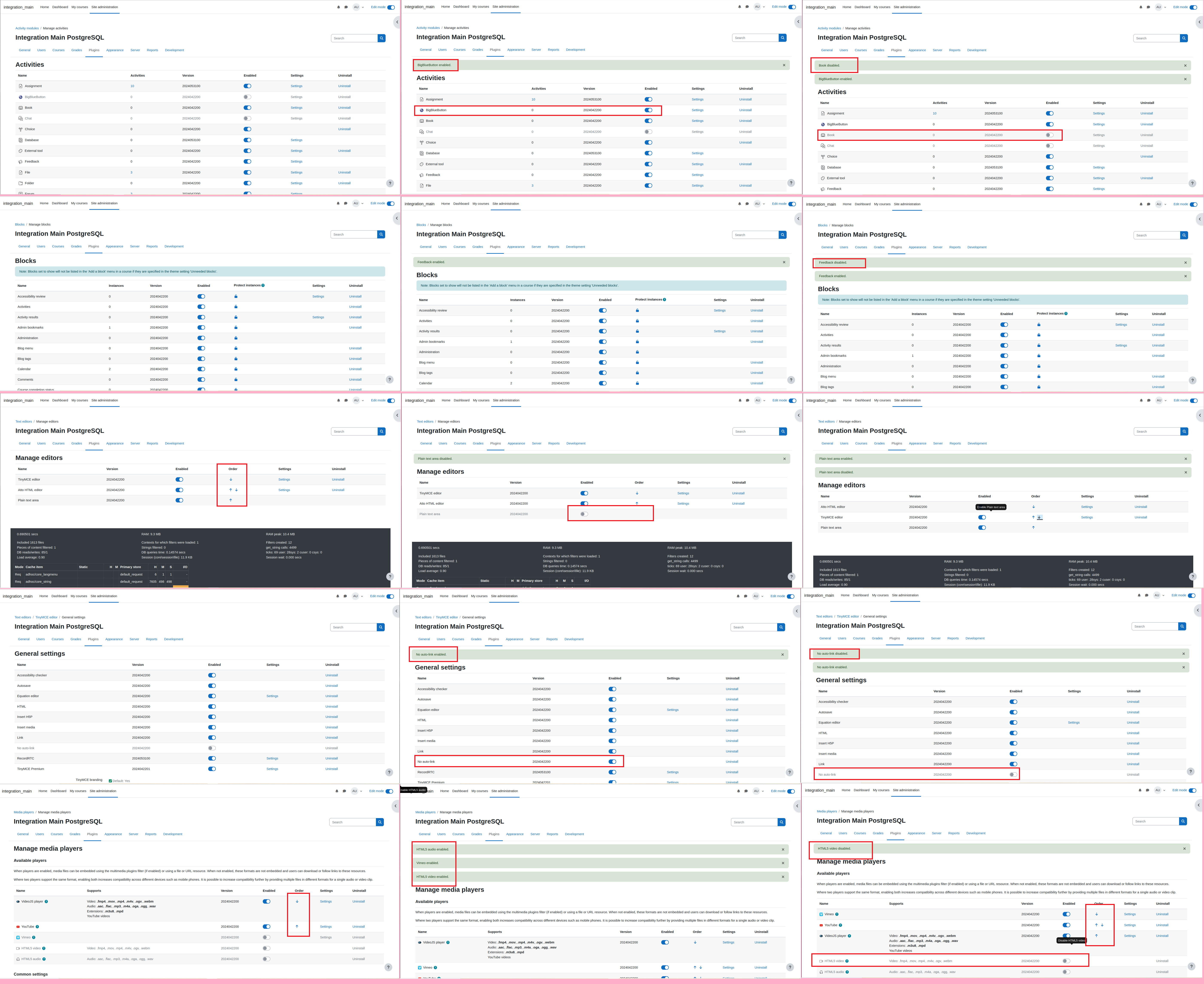Open AU user menu in "Feedback disabled" panel
1204x984 pixels.
(1161, 204)
